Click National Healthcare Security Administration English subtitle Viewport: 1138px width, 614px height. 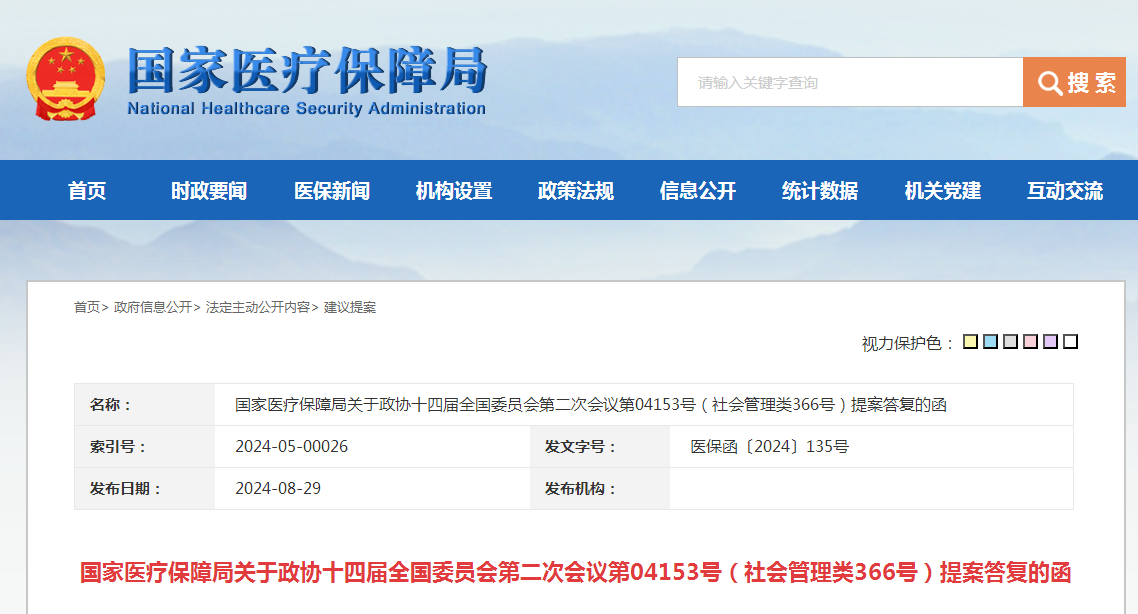pyautogui.click(x=306, y=109)
